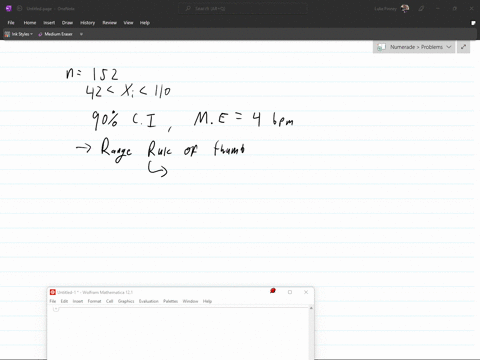Click the OneNote search box
Image resolution: width=480 pixels, height=360 pixels.
pyautogui.click(x=243, y=8)
